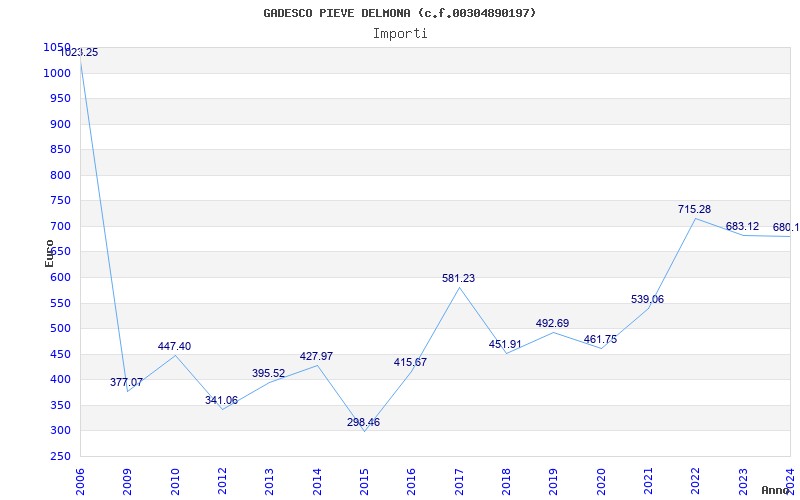800x500 pixels.
Task: Click the y-axis value 500
Action: click(60, 329)
